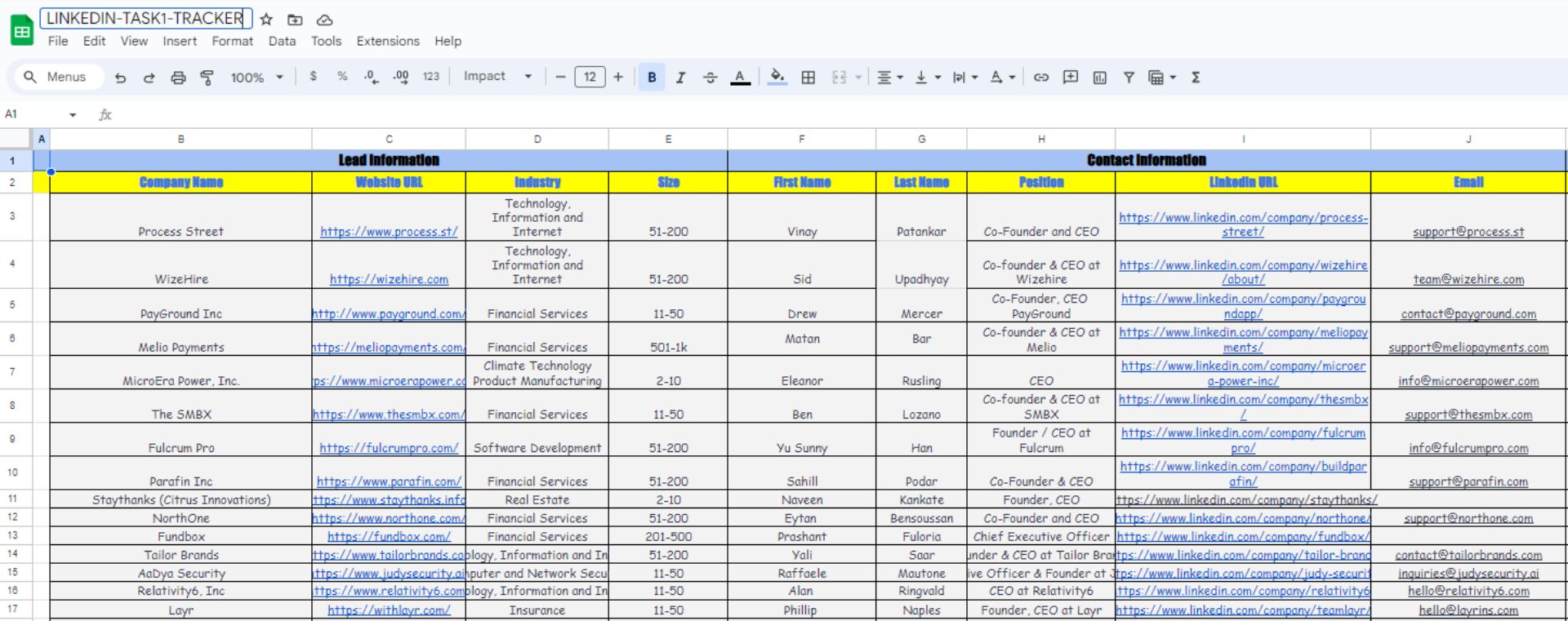
Task: Insert link with the chain icon
Action: point(1041,78)
